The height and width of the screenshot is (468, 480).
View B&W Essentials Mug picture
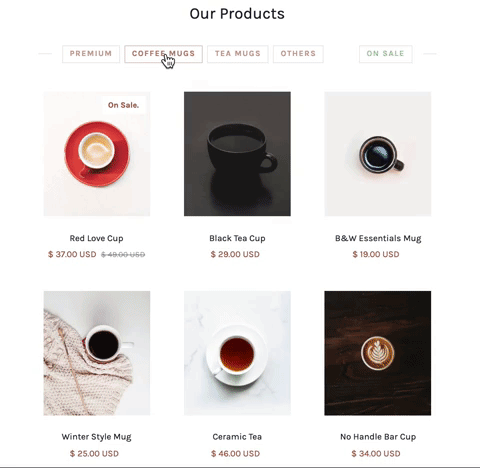[x=378, y=154]
